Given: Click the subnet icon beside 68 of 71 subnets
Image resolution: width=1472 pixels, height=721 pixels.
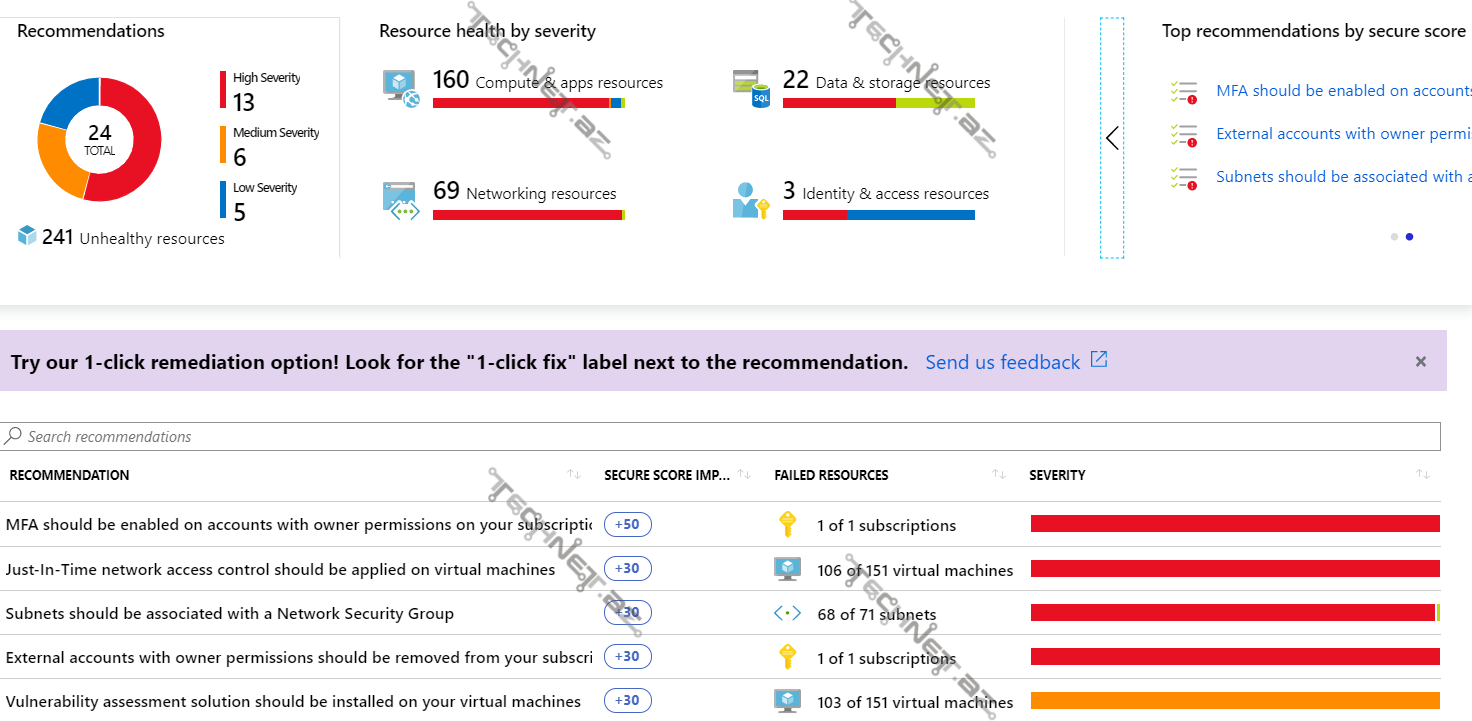Looking at the screenshot, I should (x=787, y=613).
